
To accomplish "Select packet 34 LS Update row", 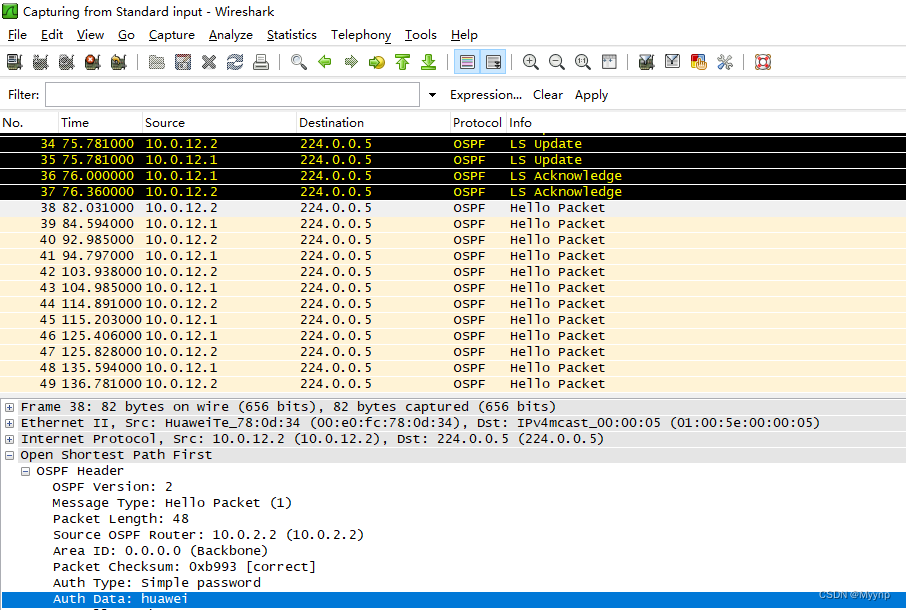I will pyautogui.click(x=453, y=144).
